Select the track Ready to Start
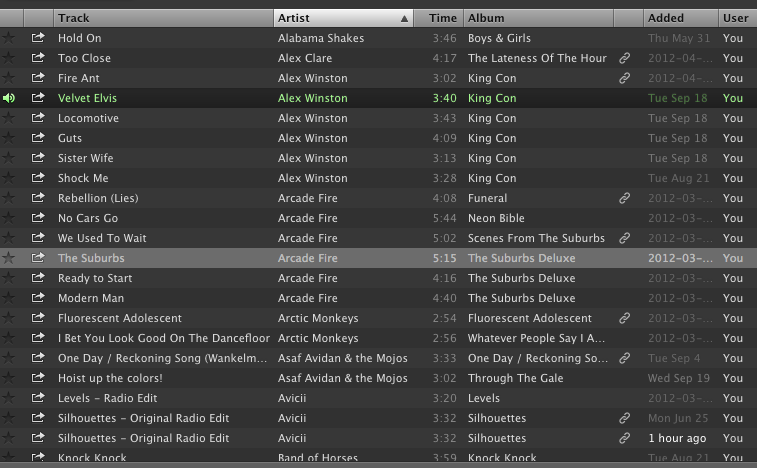Viewport: 757px width, 468px height. pyautogui.click(x=95, y=278)
